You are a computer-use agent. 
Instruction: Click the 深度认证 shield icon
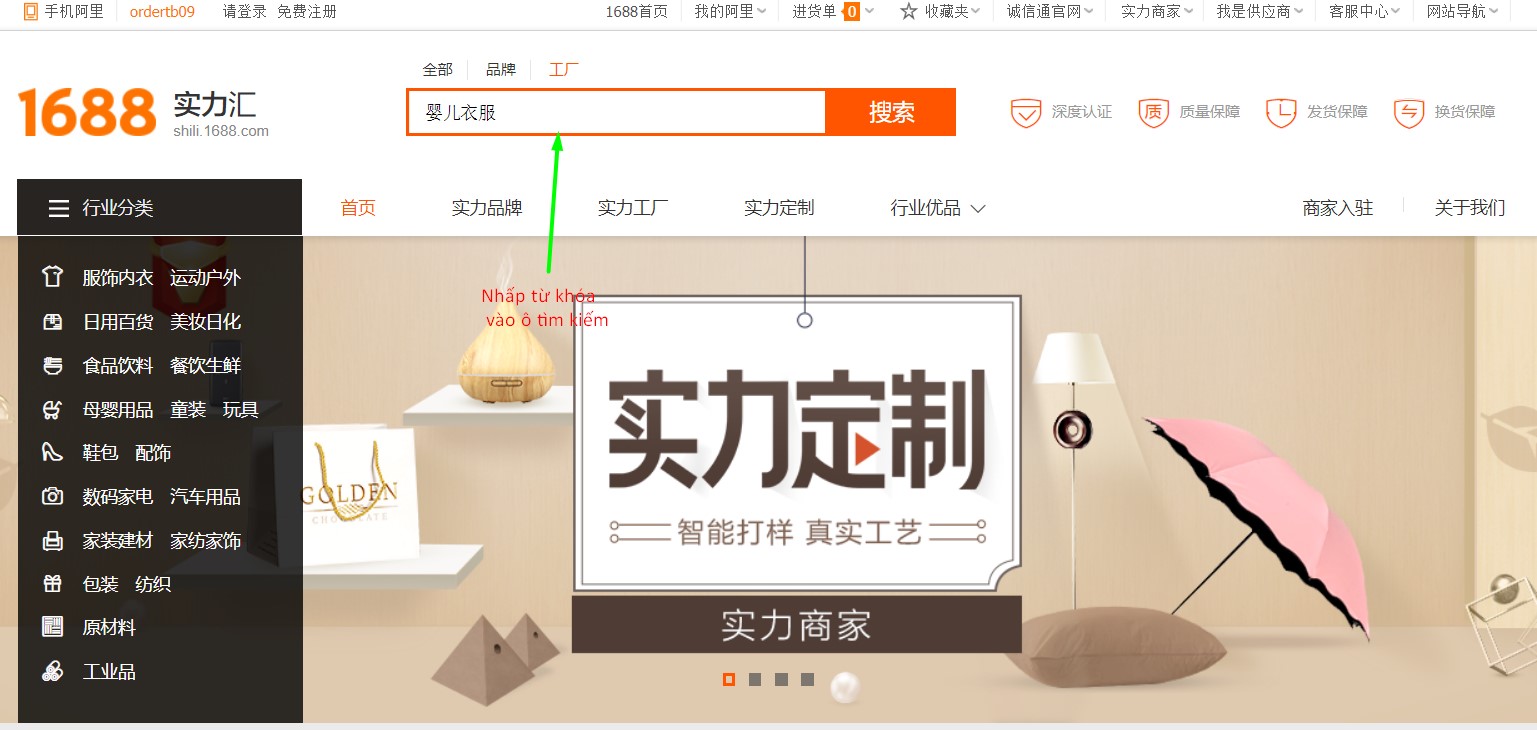[1026, 113]
